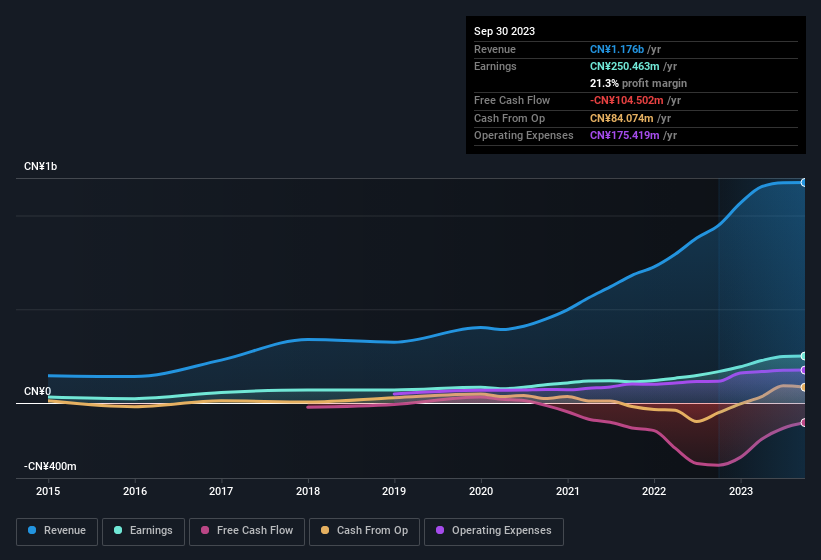
Task: Click the Sep 30 2023 tooltip header
Action: tap(504, 31)
